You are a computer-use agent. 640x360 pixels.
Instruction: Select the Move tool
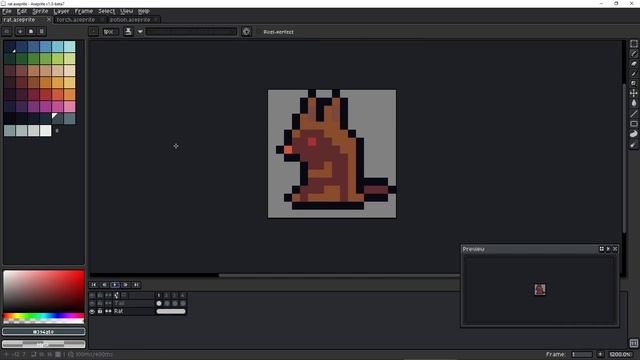tap(633, 93)
